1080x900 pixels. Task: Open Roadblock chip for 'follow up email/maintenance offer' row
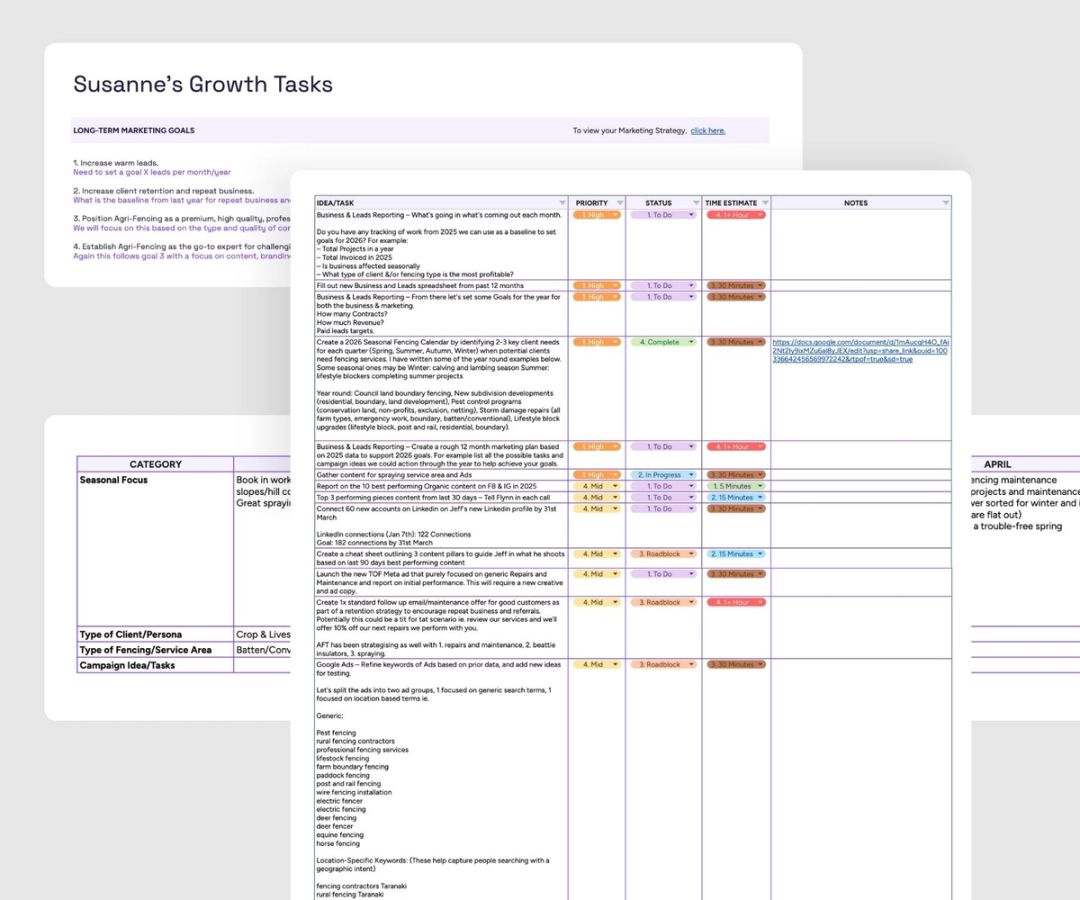[663, 602]
